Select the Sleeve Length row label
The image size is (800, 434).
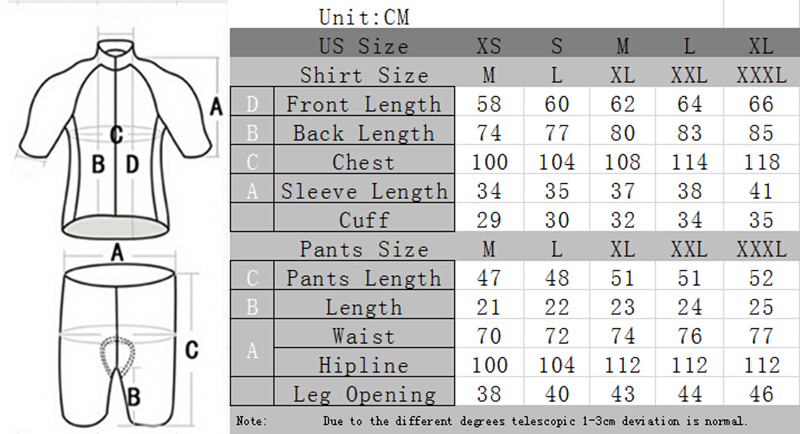pyautogui.click(x=363, y=191)
